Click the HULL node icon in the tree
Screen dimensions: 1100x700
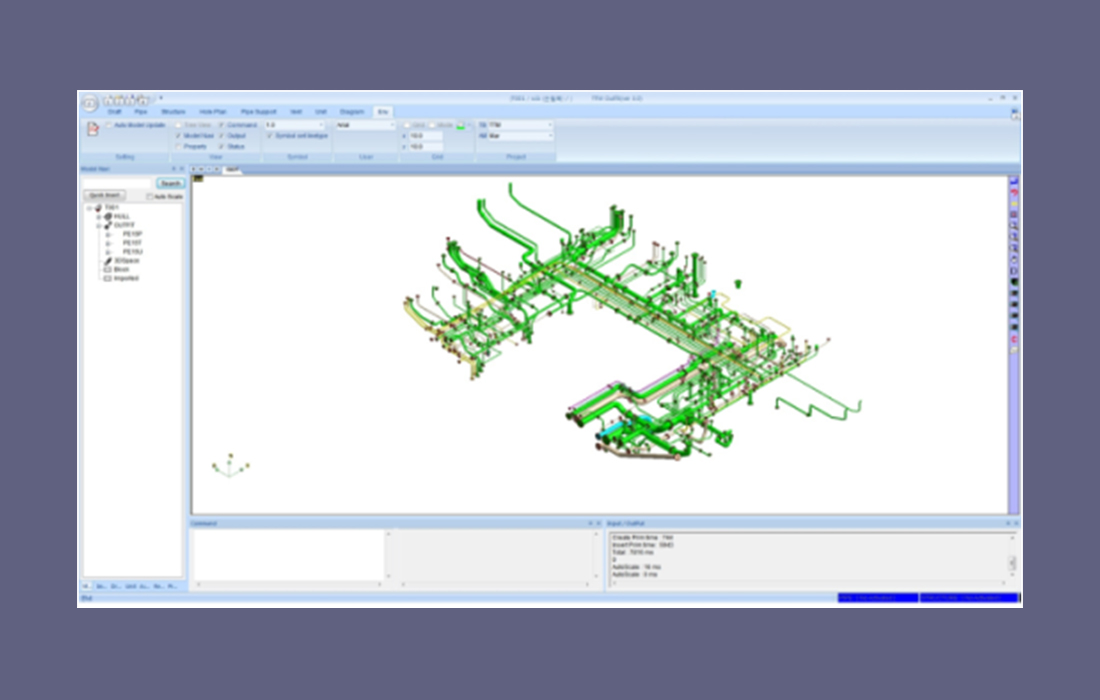(x=107, y=216)
